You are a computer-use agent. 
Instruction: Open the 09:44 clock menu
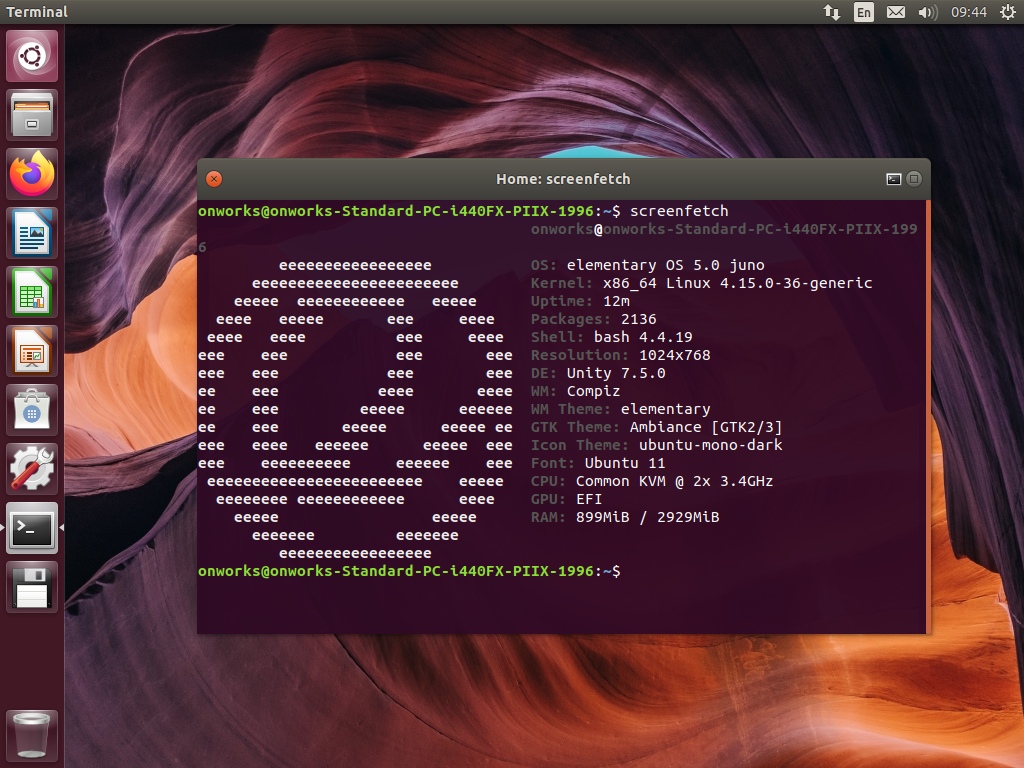click(968, 12)
